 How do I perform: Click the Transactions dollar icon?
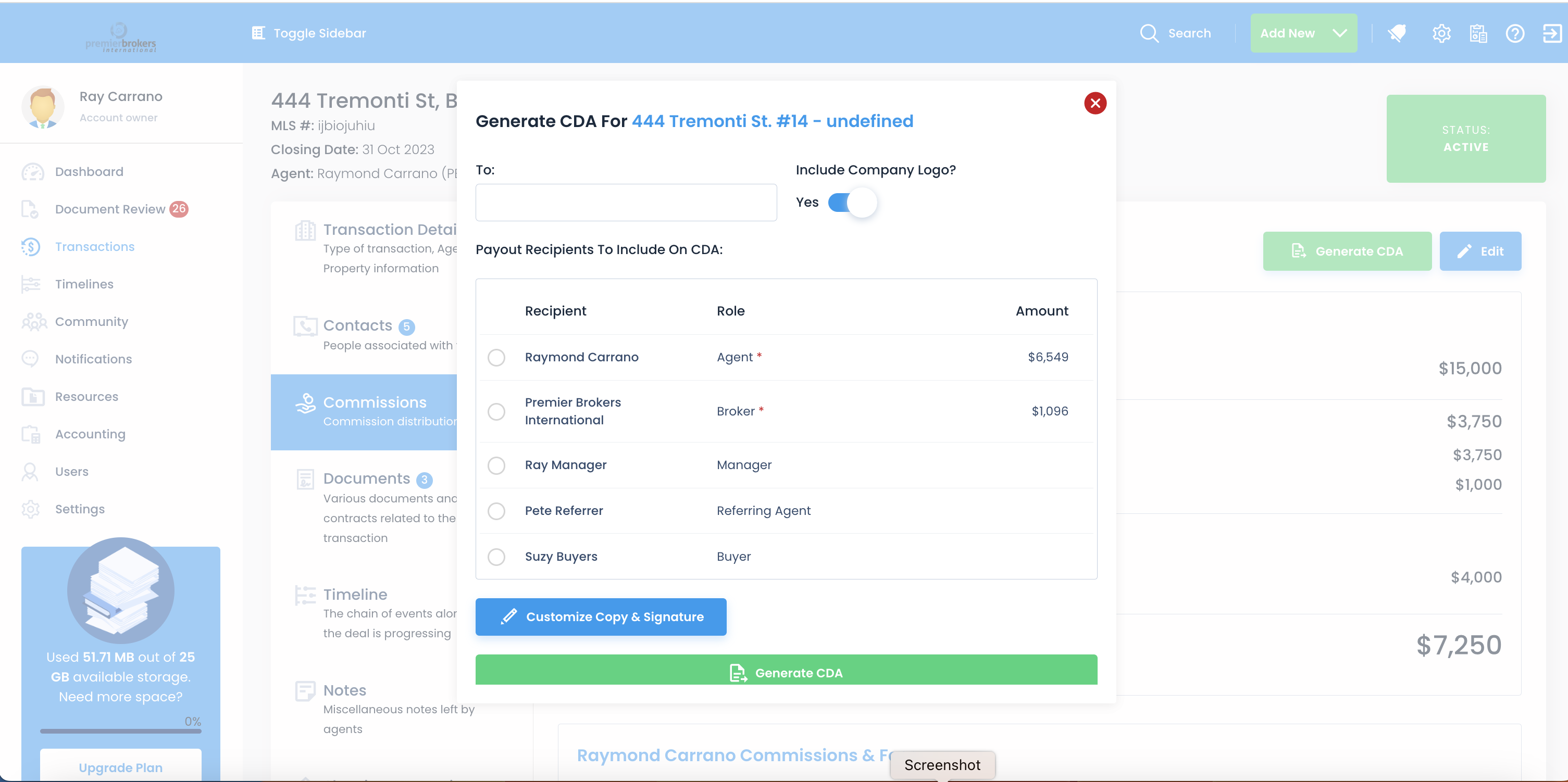pos(30,246)
